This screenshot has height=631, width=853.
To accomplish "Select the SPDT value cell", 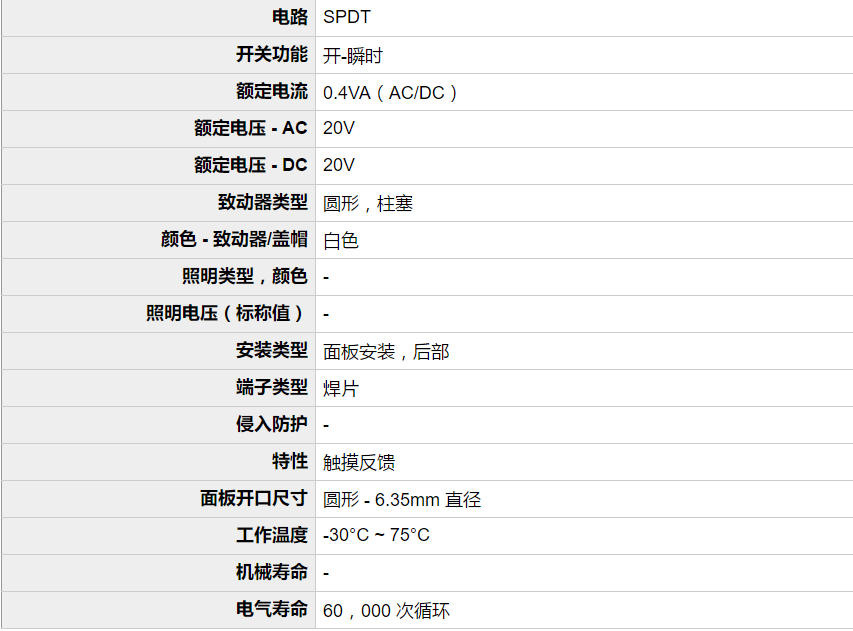I will tap(347, 18).
